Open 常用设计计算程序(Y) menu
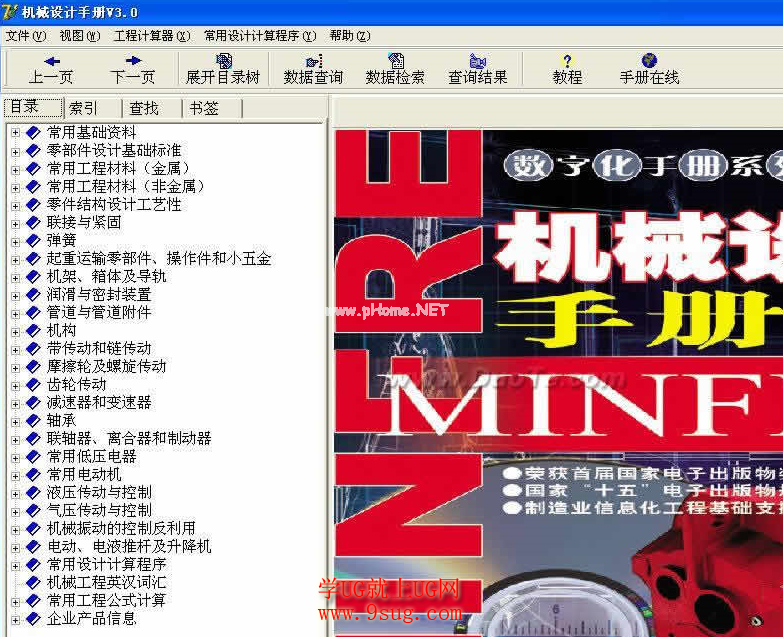783x637 pixels. pos(260,36)
